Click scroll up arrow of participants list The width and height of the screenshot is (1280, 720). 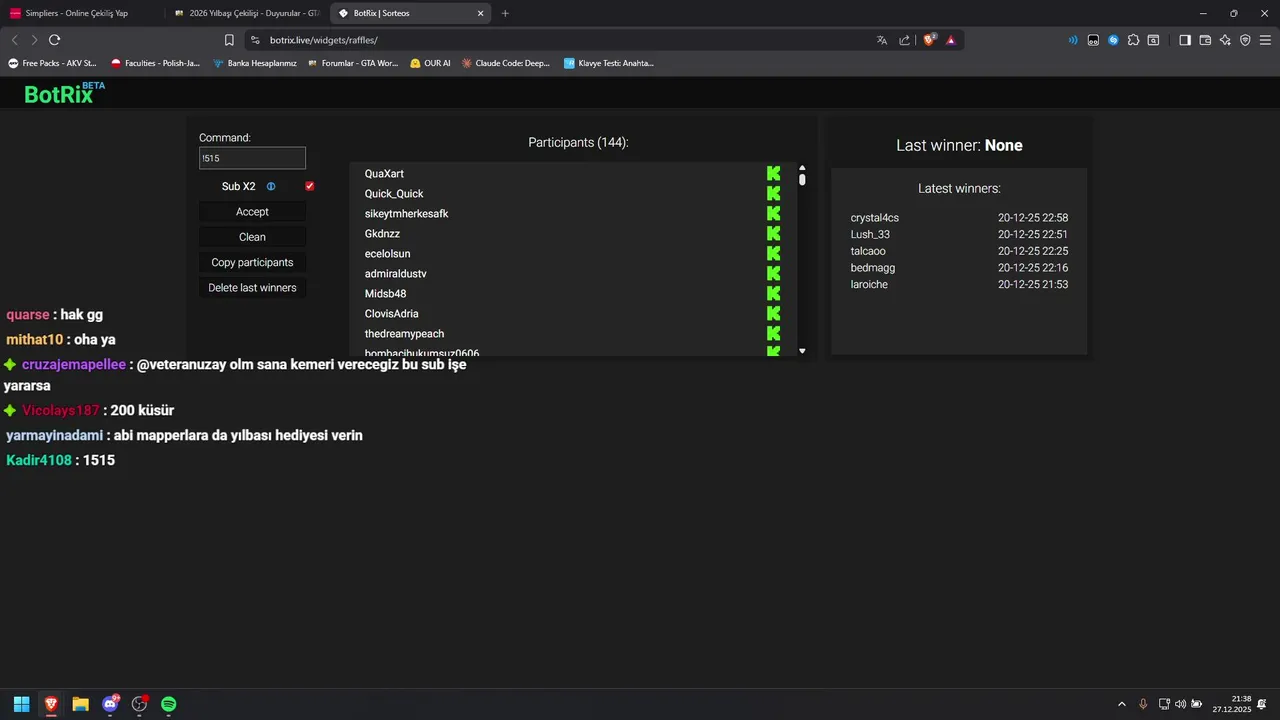click(802, 169)
